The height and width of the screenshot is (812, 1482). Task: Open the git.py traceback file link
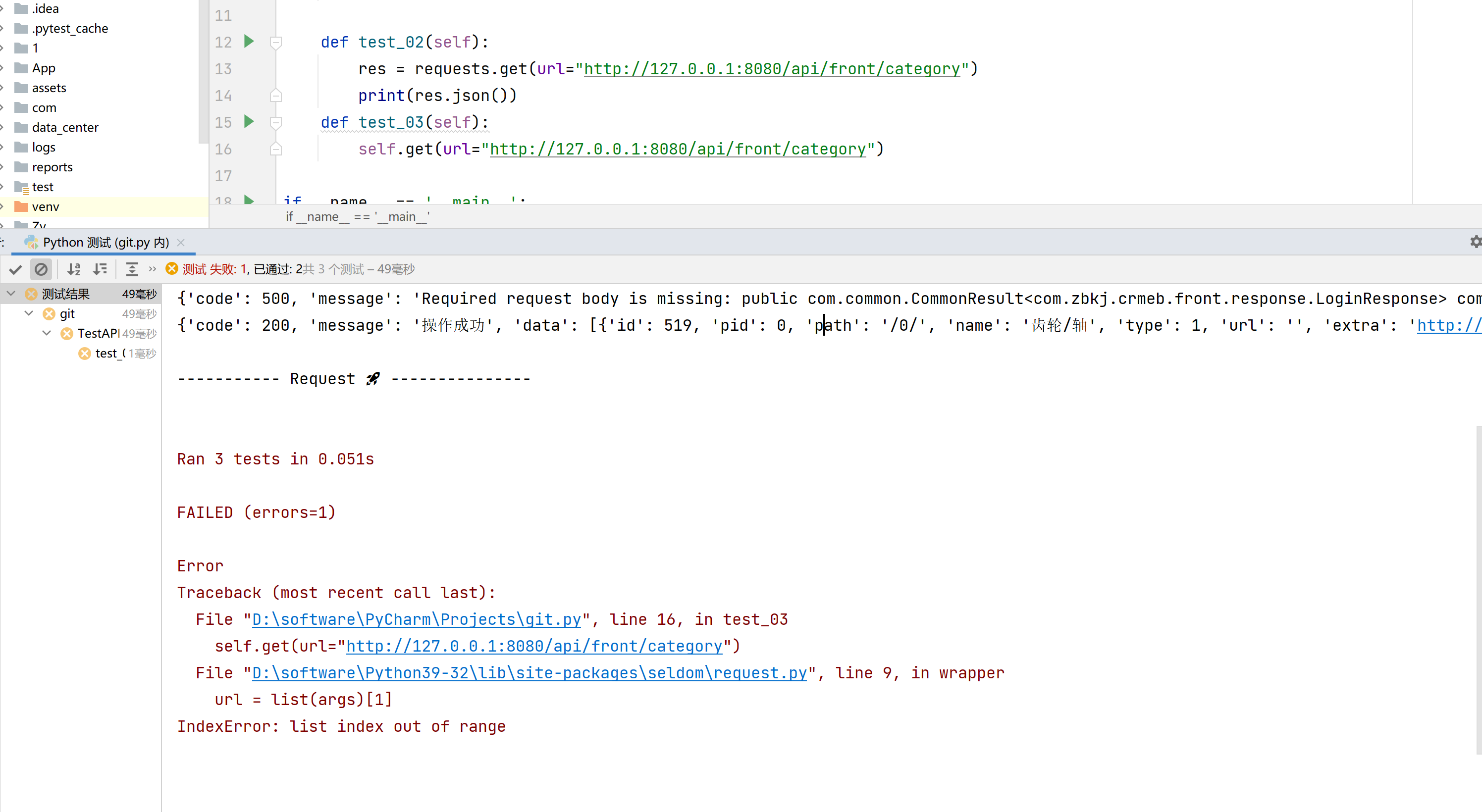pyautogui.click(x=416, y=619)
